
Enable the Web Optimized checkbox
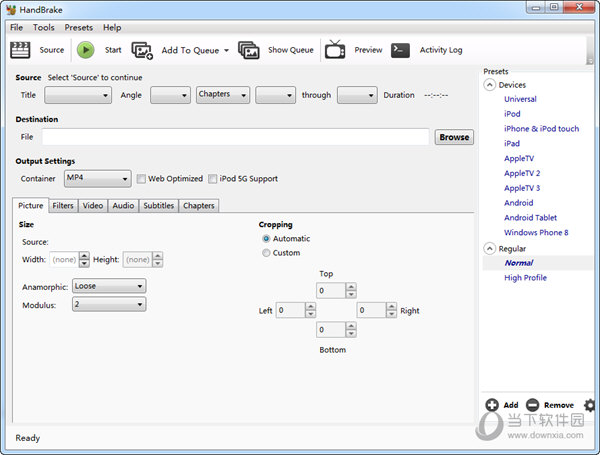(141, 179)
